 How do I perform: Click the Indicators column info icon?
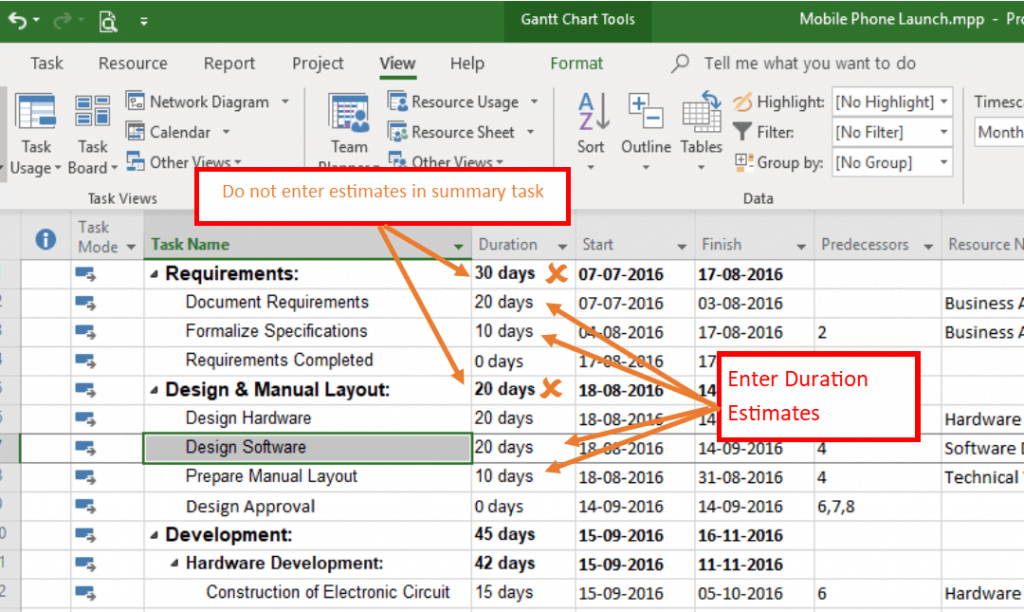(46, 240)
